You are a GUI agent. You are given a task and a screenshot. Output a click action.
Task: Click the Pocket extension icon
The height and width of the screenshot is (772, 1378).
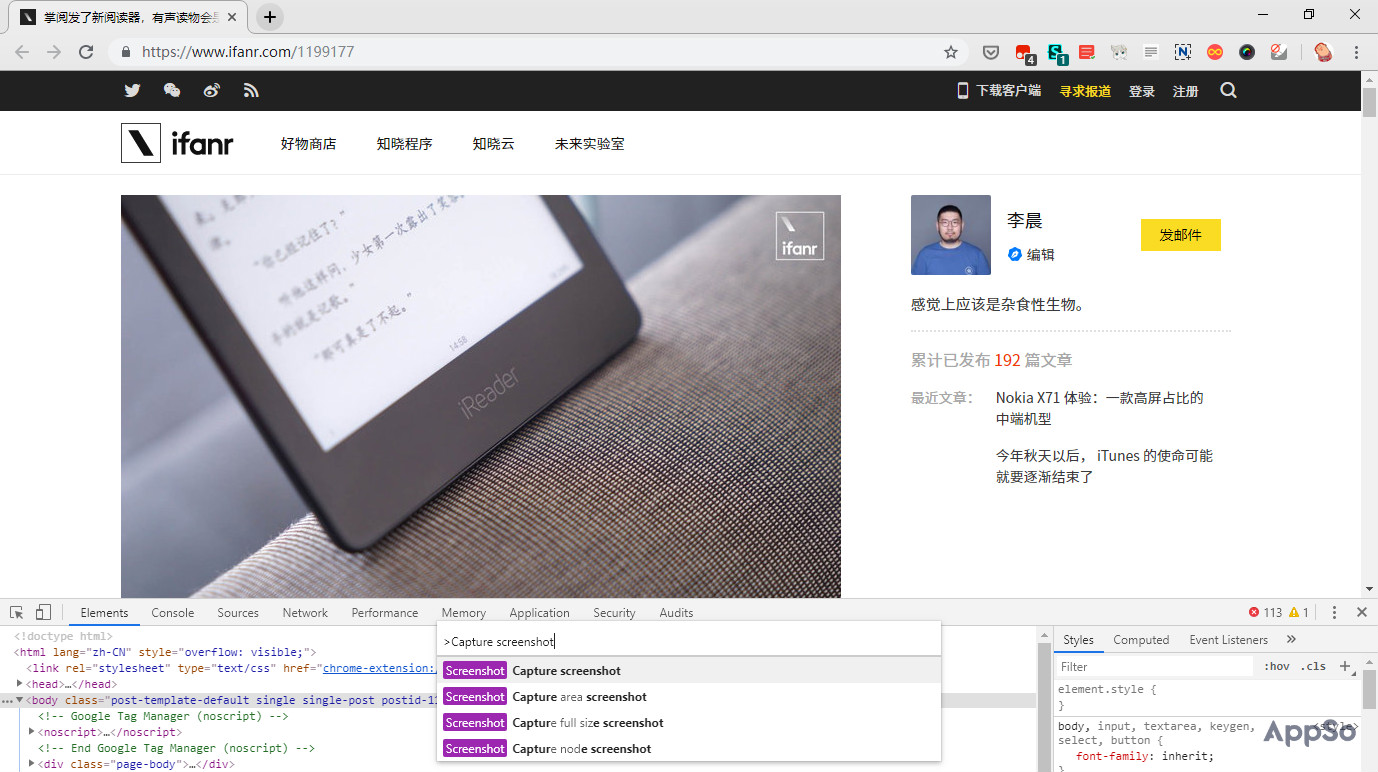[x=990, y=51]
